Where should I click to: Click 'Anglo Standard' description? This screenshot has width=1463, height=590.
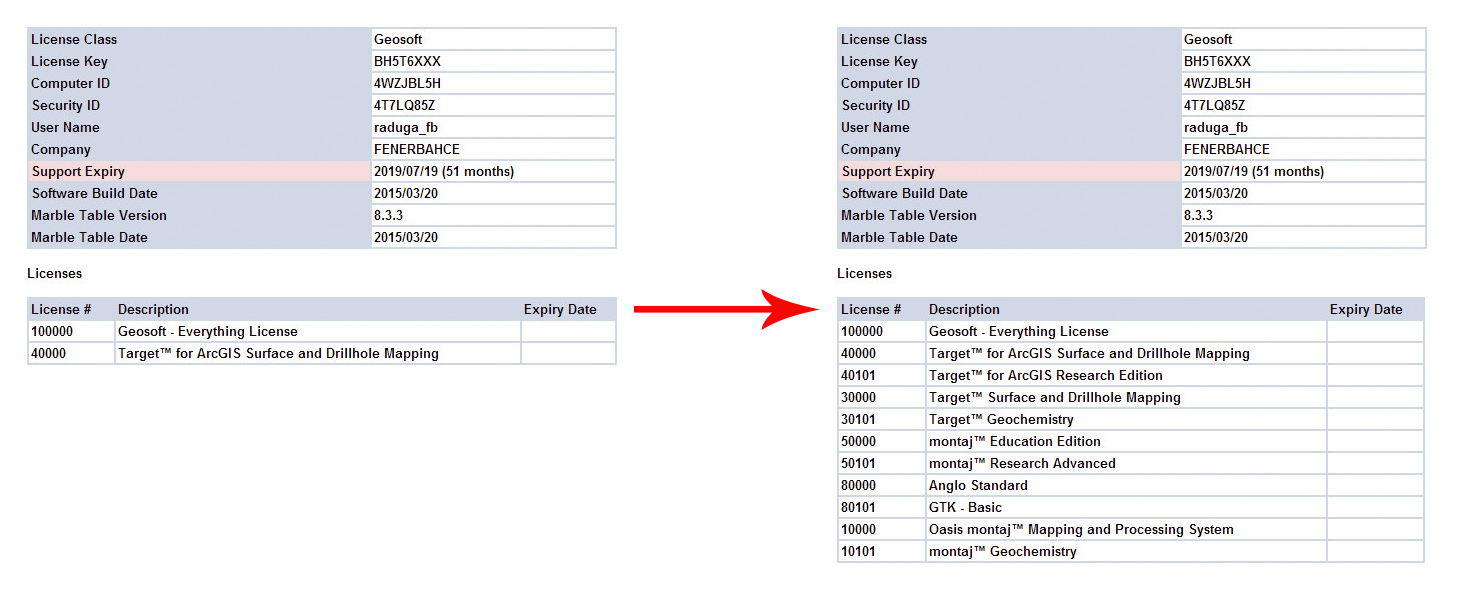(x=978, y=486)
